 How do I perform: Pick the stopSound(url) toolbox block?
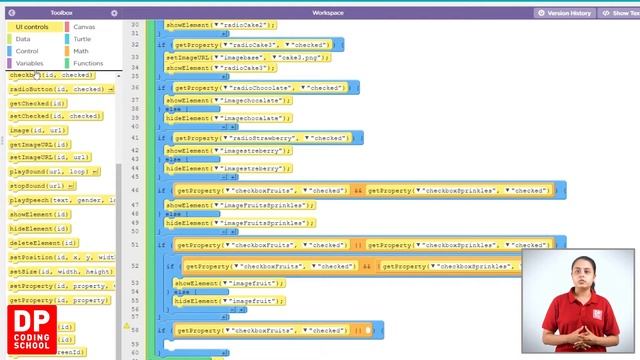(x=42, y=186)
